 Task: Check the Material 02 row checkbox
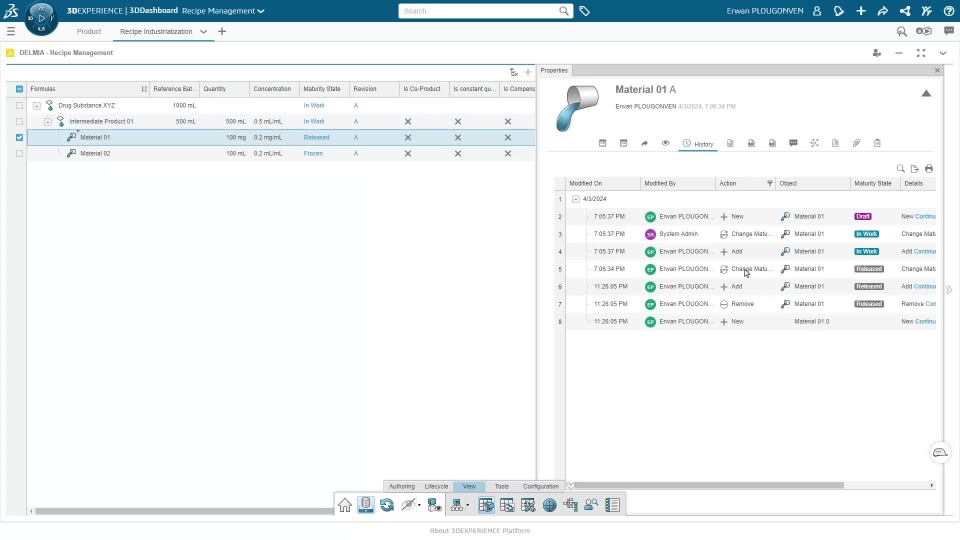click(x=20, y=154)
